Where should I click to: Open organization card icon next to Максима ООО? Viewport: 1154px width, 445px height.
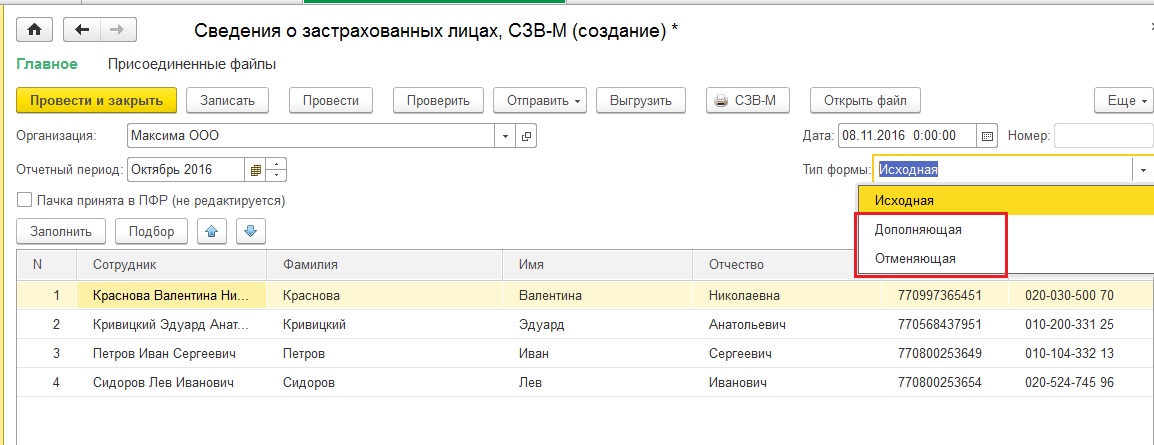point(526,136)
